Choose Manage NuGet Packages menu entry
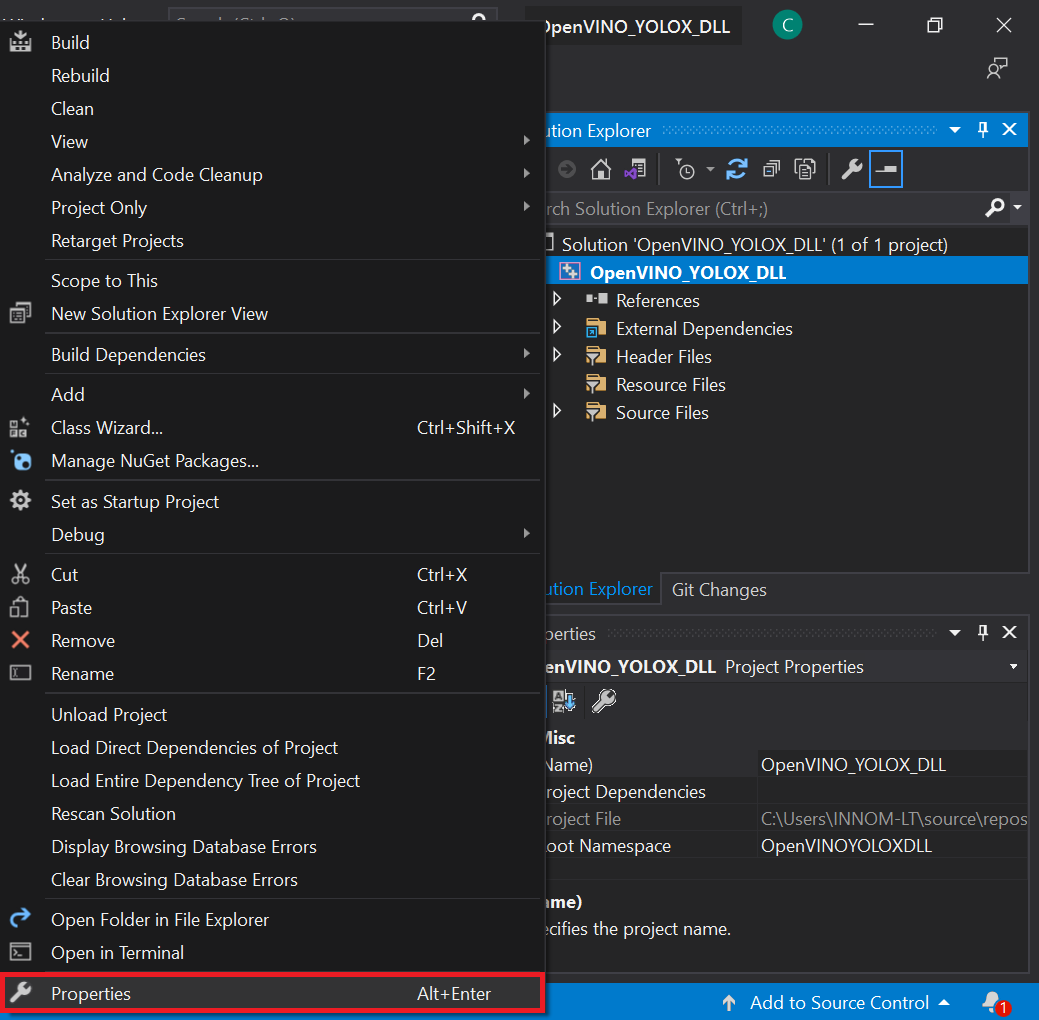 point(155,461)
